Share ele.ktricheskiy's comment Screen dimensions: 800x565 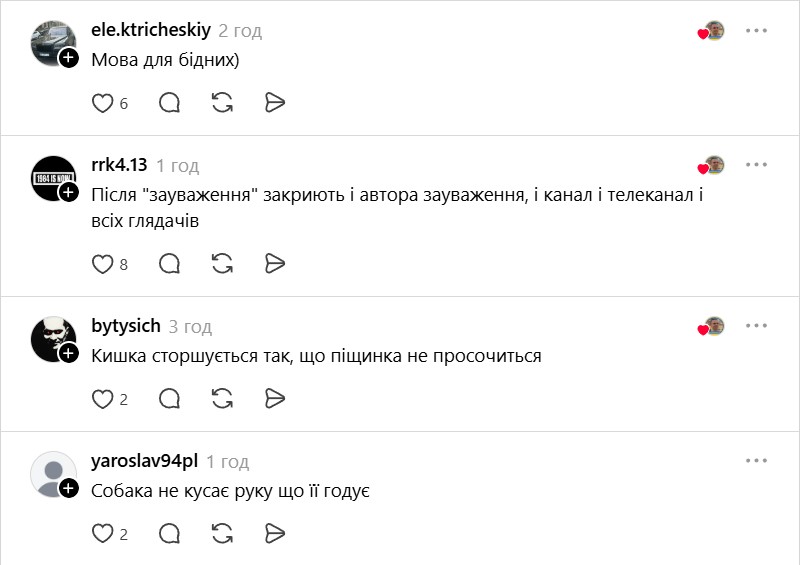pos(276,102)
